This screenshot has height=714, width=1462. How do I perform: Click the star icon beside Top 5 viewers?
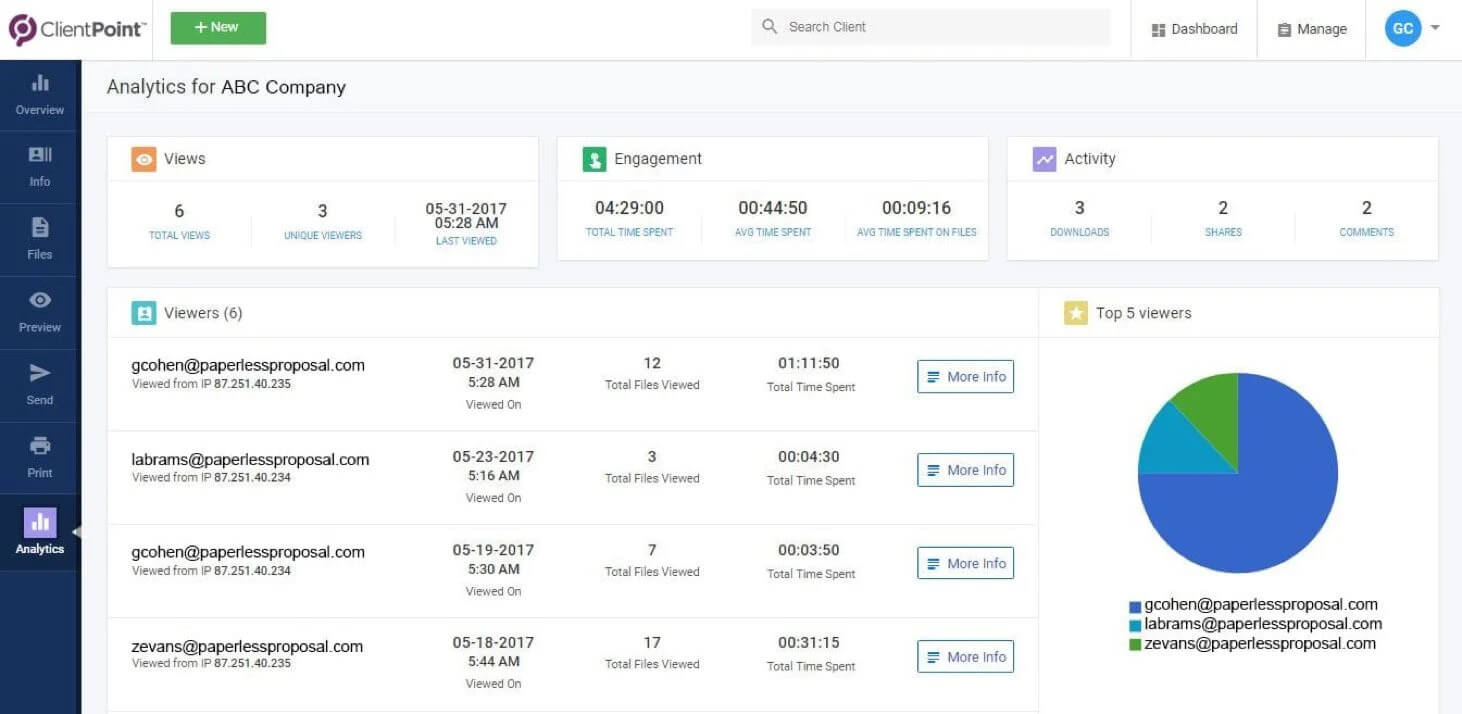pyautogui.click(x=1075, y=313)
